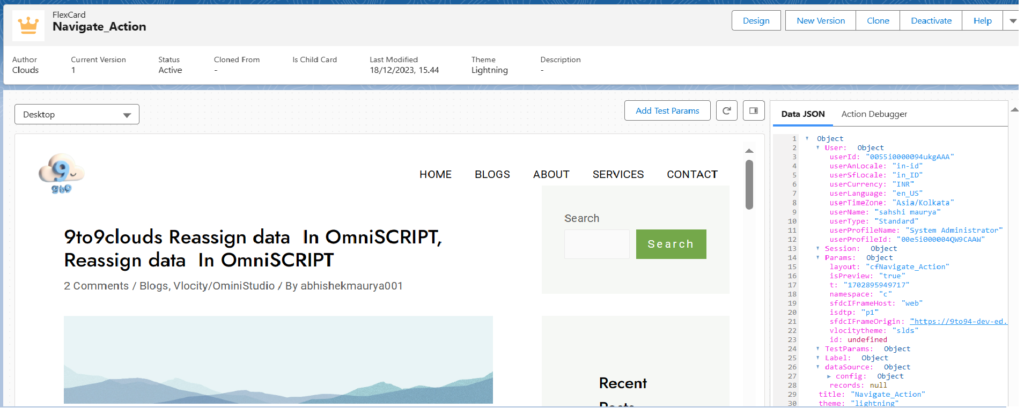Clone the Navigate_Action FlexCard

click(x=878, y=21)
